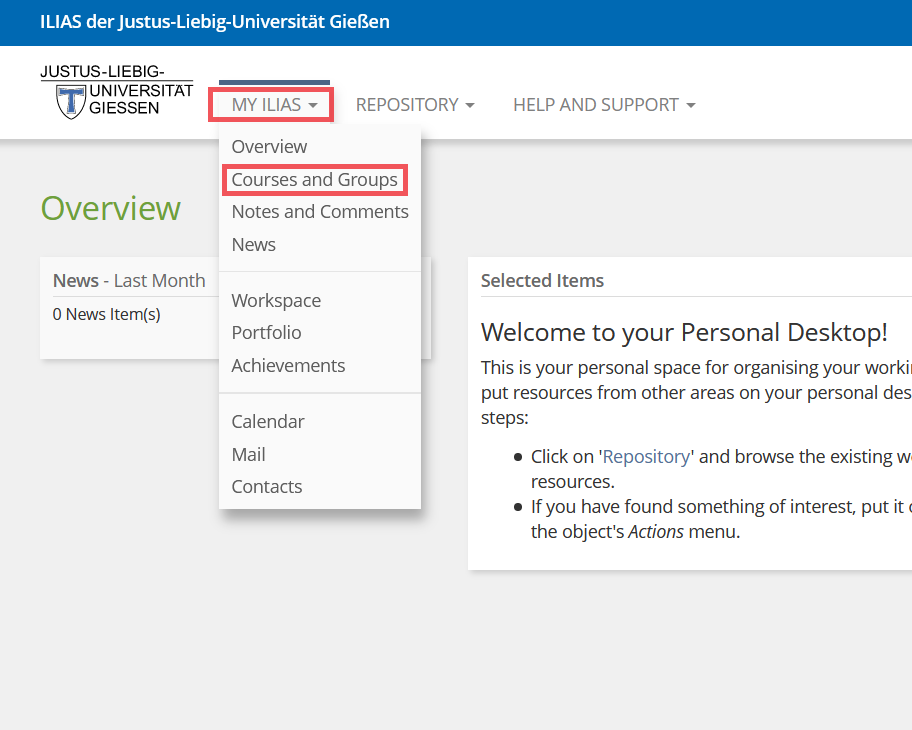
Task: Open Achievements from the dropdown menu
Action: (288, 366)
